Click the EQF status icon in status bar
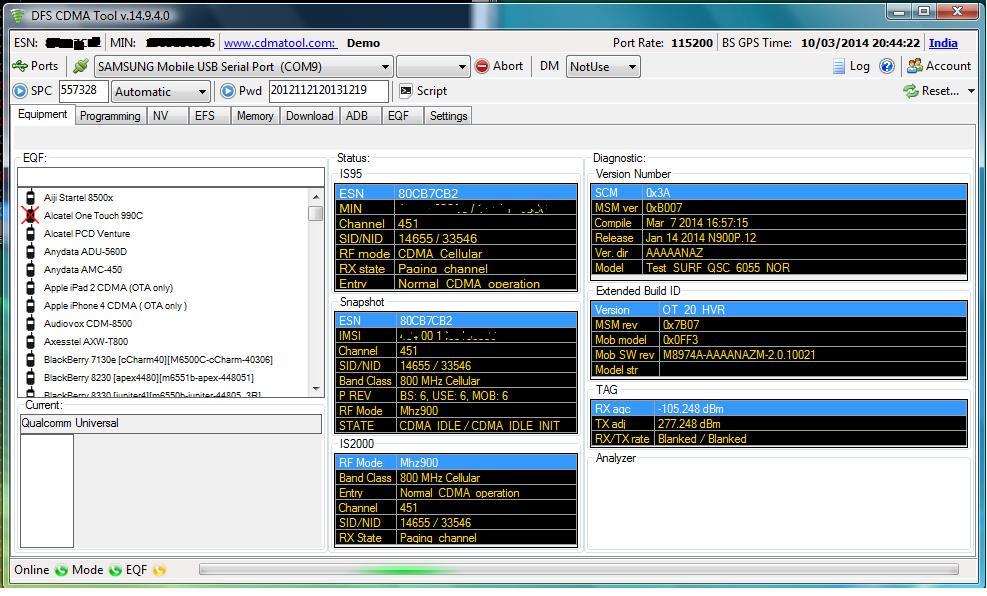Screen dimensions: 987x596 [159, 570]
